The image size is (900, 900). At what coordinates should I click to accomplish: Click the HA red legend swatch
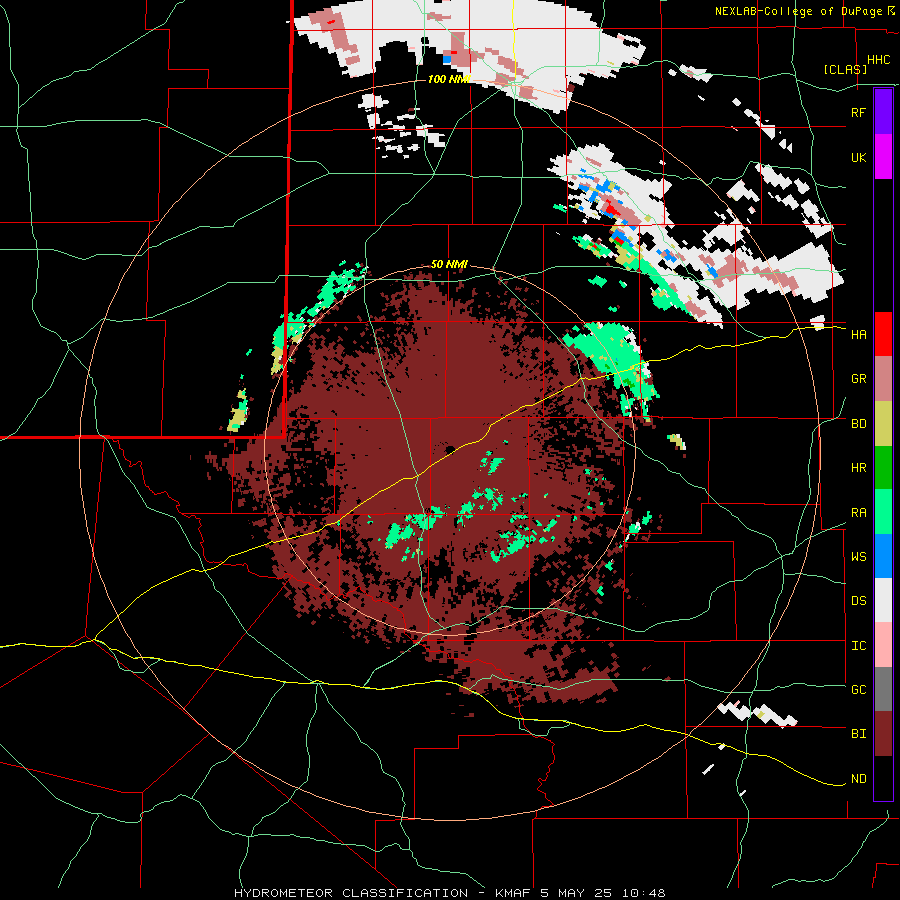tap(883, 334)
